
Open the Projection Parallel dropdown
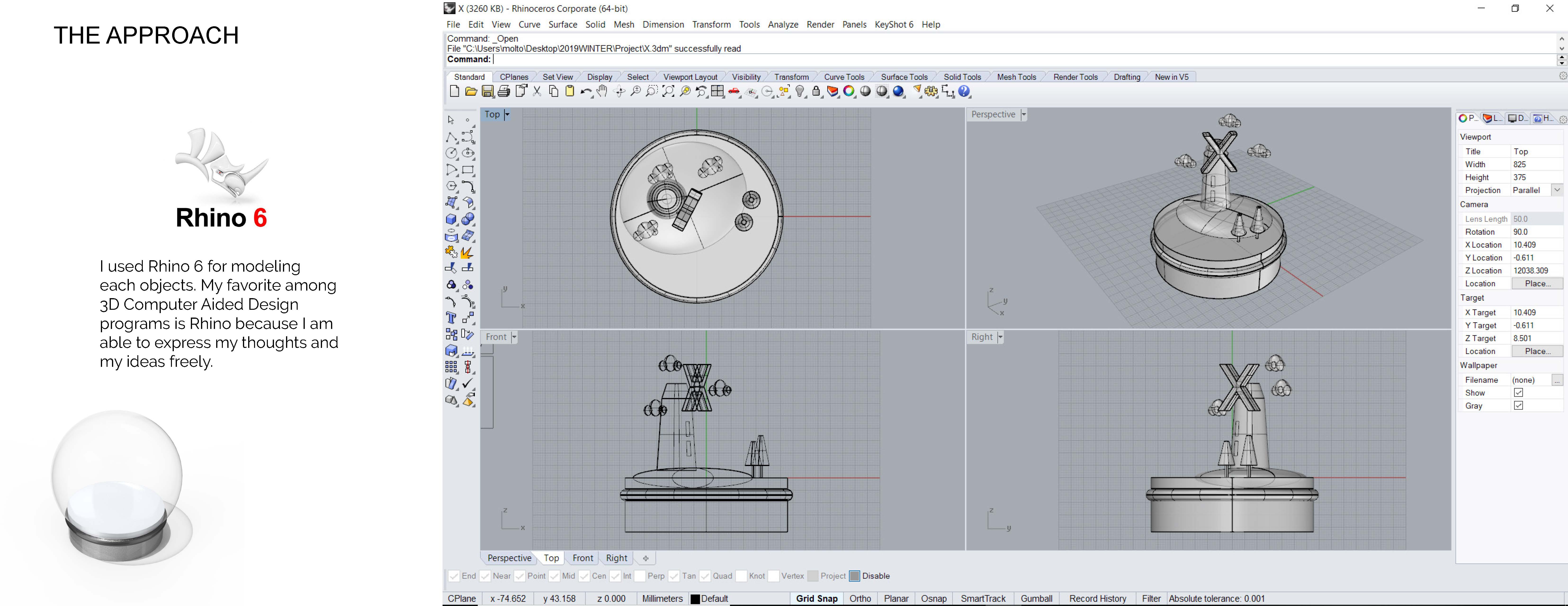point(1557,190)
